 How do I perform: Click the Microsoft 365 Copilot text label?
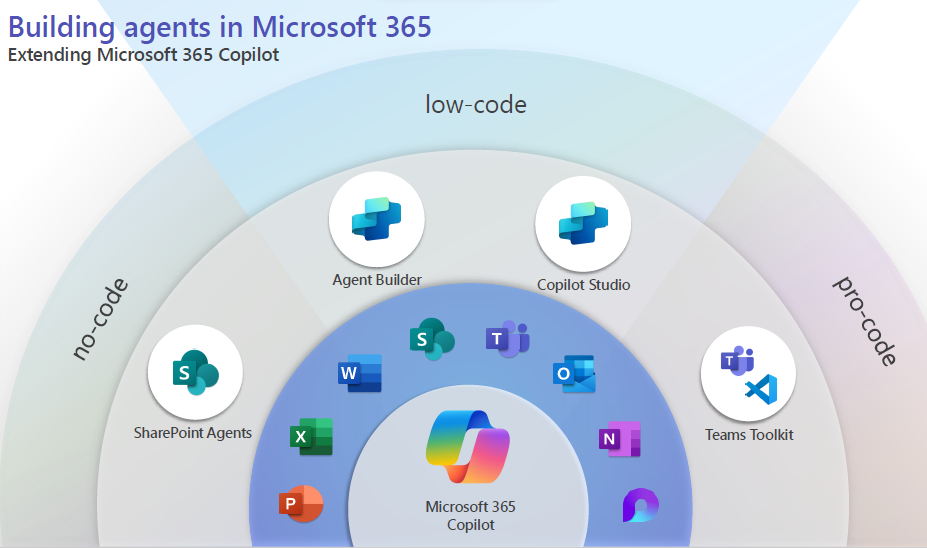click(471, 515)
